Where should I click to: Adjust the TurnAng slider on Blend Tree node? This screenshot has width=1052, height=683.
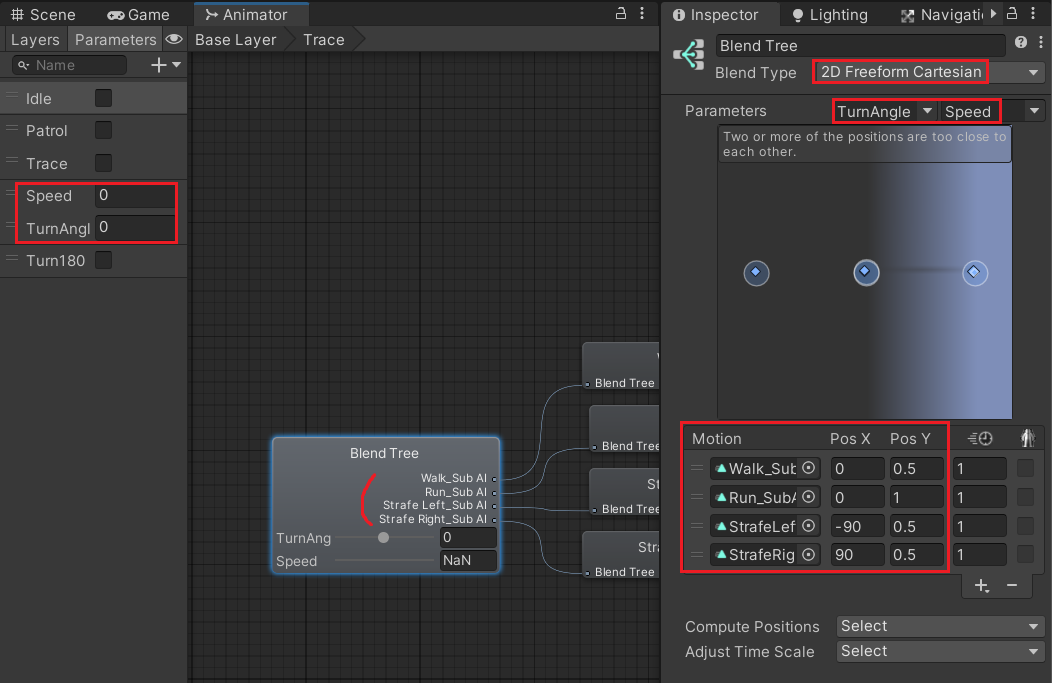tap(384, 538)
